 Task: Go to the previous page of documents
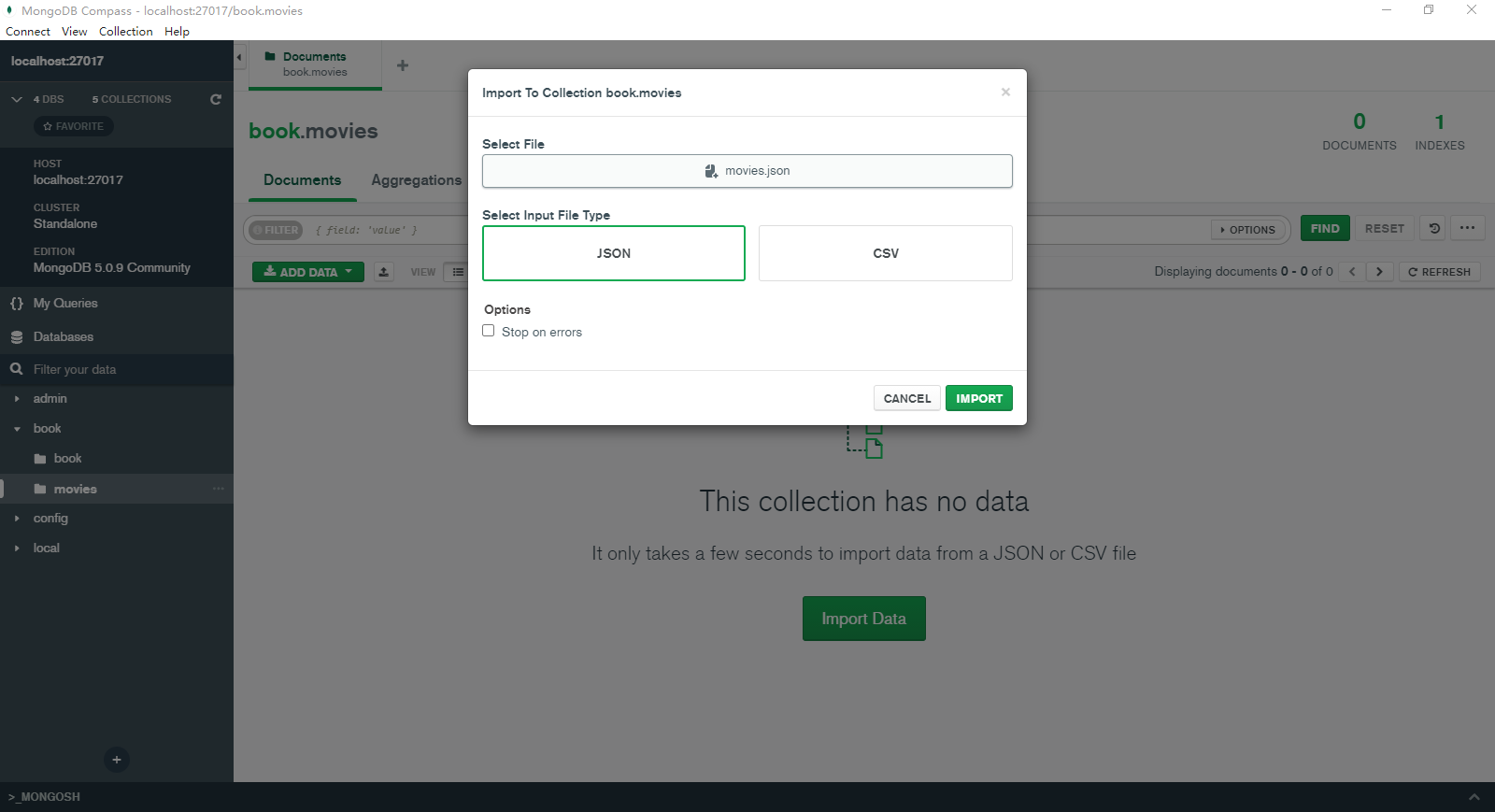tap(1351, 272)
